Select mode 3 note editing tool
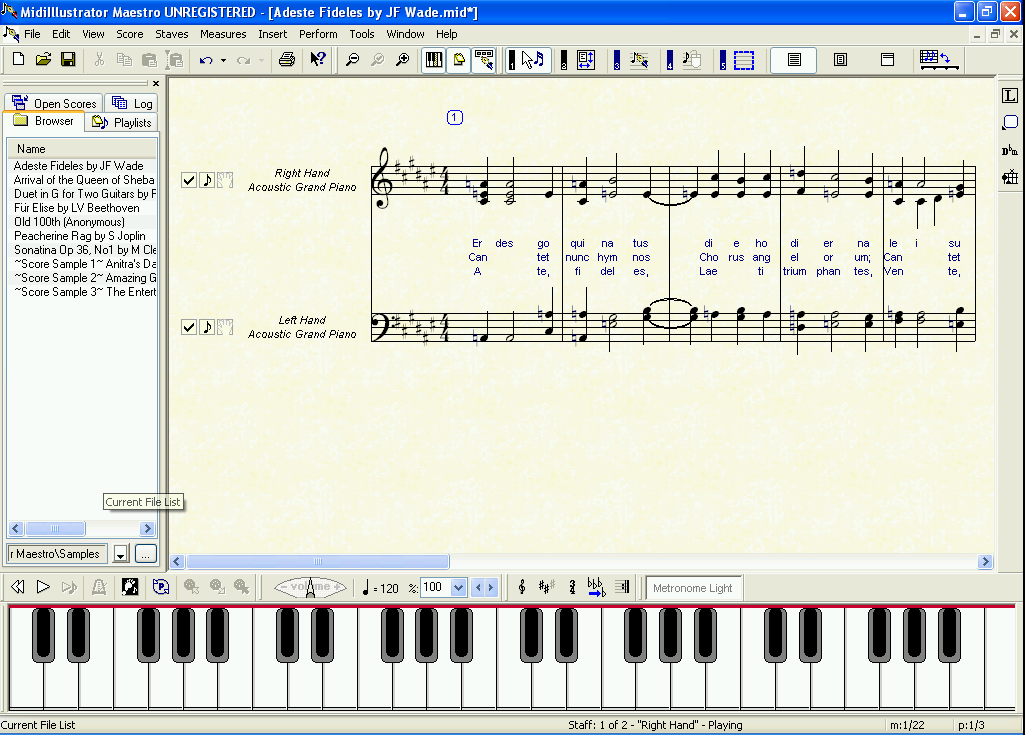The height and width of the screenshot is (735, 1025). 631,60
